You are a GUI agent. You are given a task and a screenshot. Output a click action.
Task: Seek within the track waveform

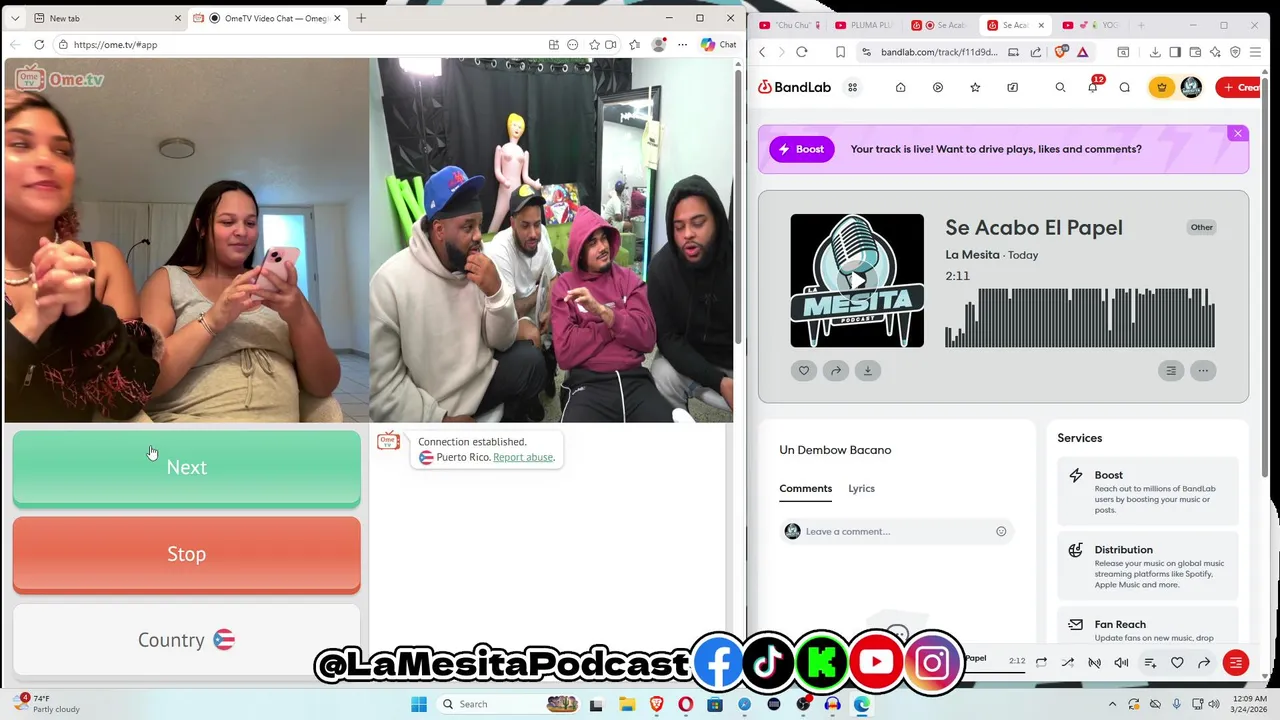pos(1080,318)
